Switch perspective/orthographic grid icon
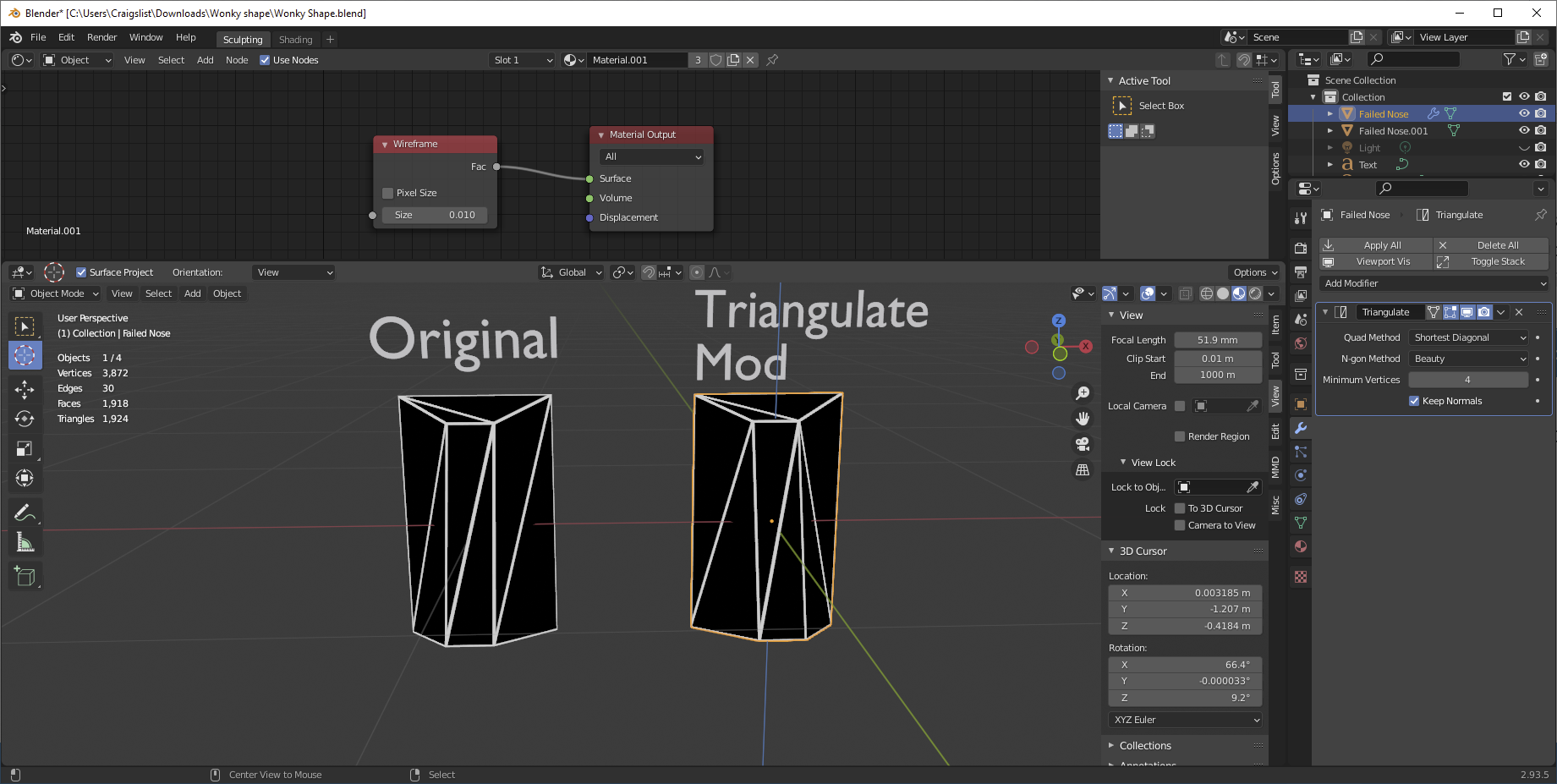The height and width of the screenshot is (784, 1557). coord(1083,469)
